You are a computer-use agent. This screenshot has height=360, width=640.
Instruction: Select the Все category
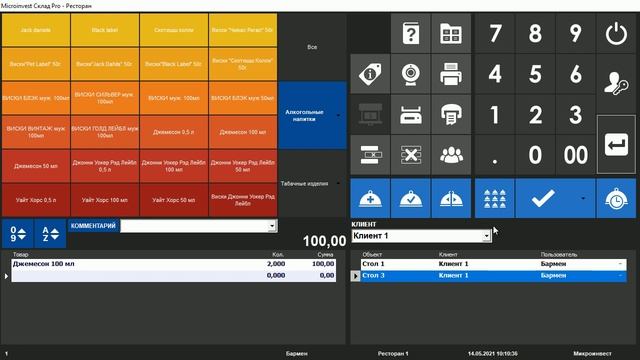[x=312, y=47]
